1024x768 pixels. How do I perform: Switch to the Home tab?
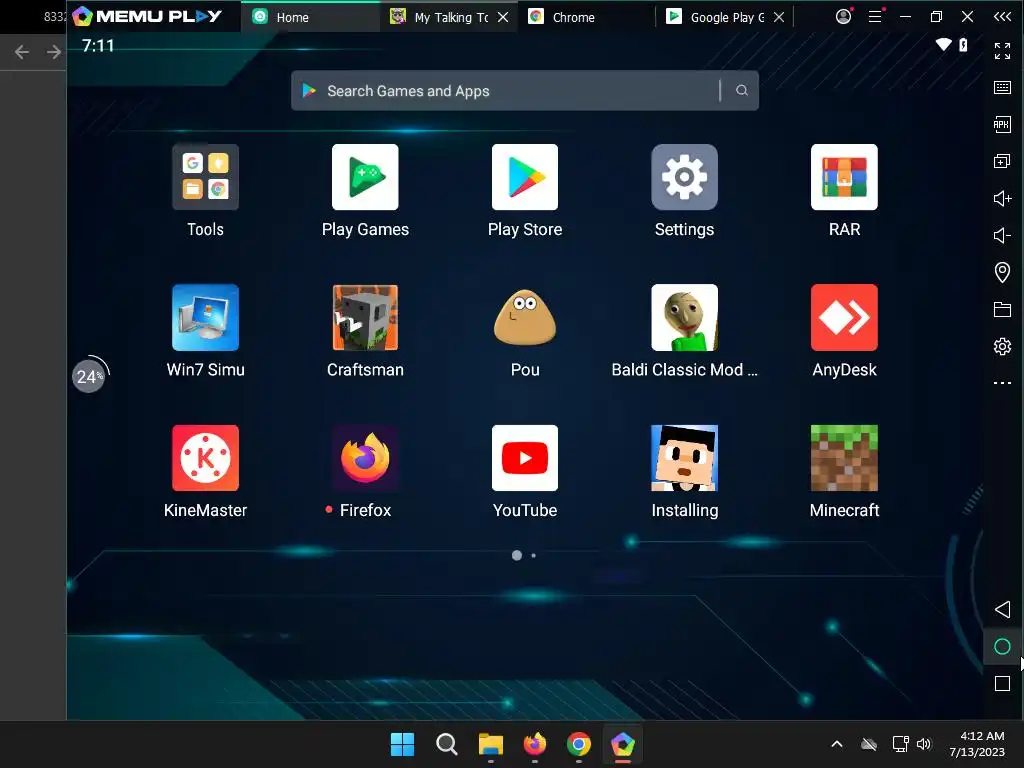tap(310, 17)
